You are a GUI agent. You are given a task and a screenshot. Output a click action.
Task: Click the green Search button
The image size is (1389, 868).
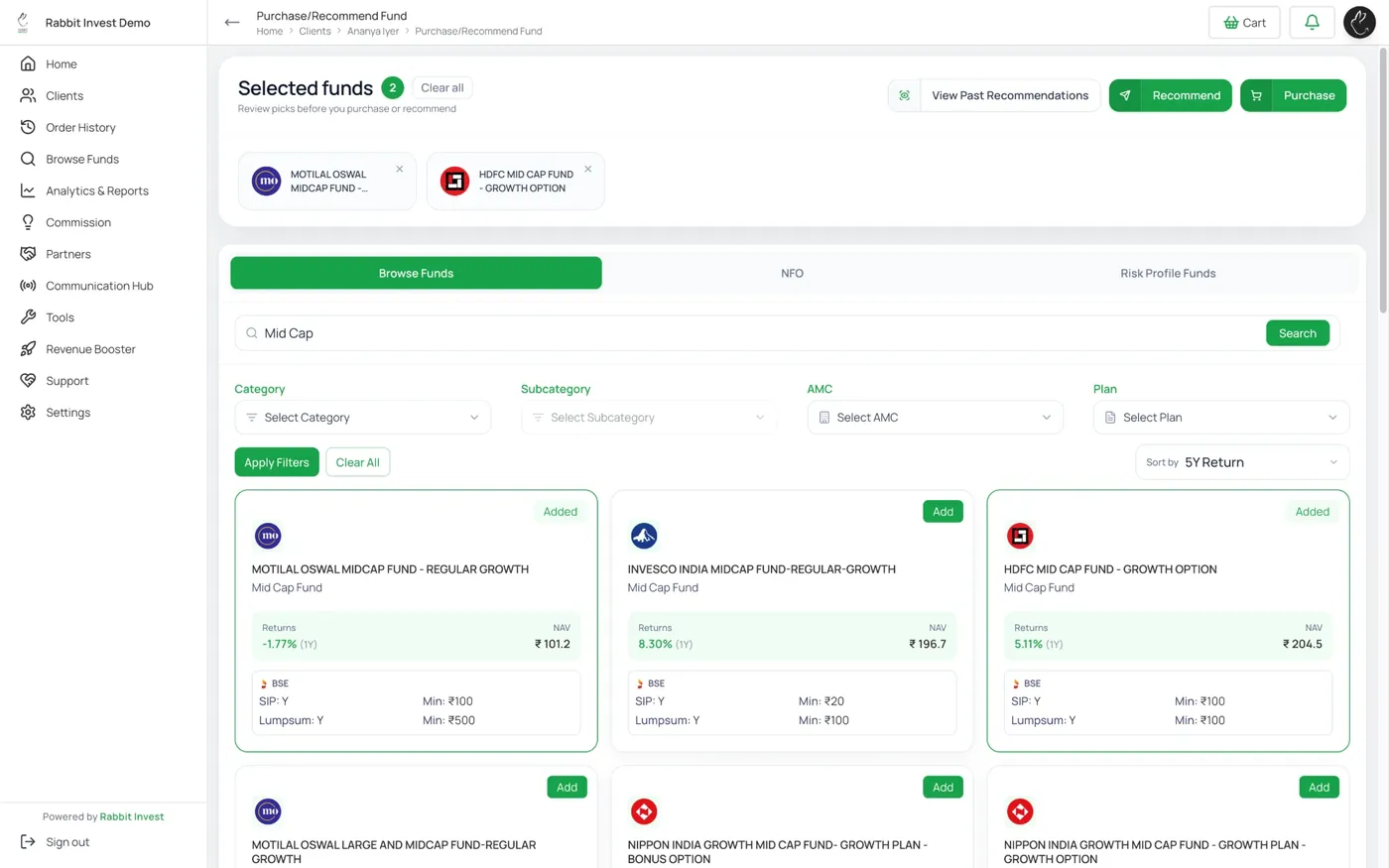click(1297, 333)
